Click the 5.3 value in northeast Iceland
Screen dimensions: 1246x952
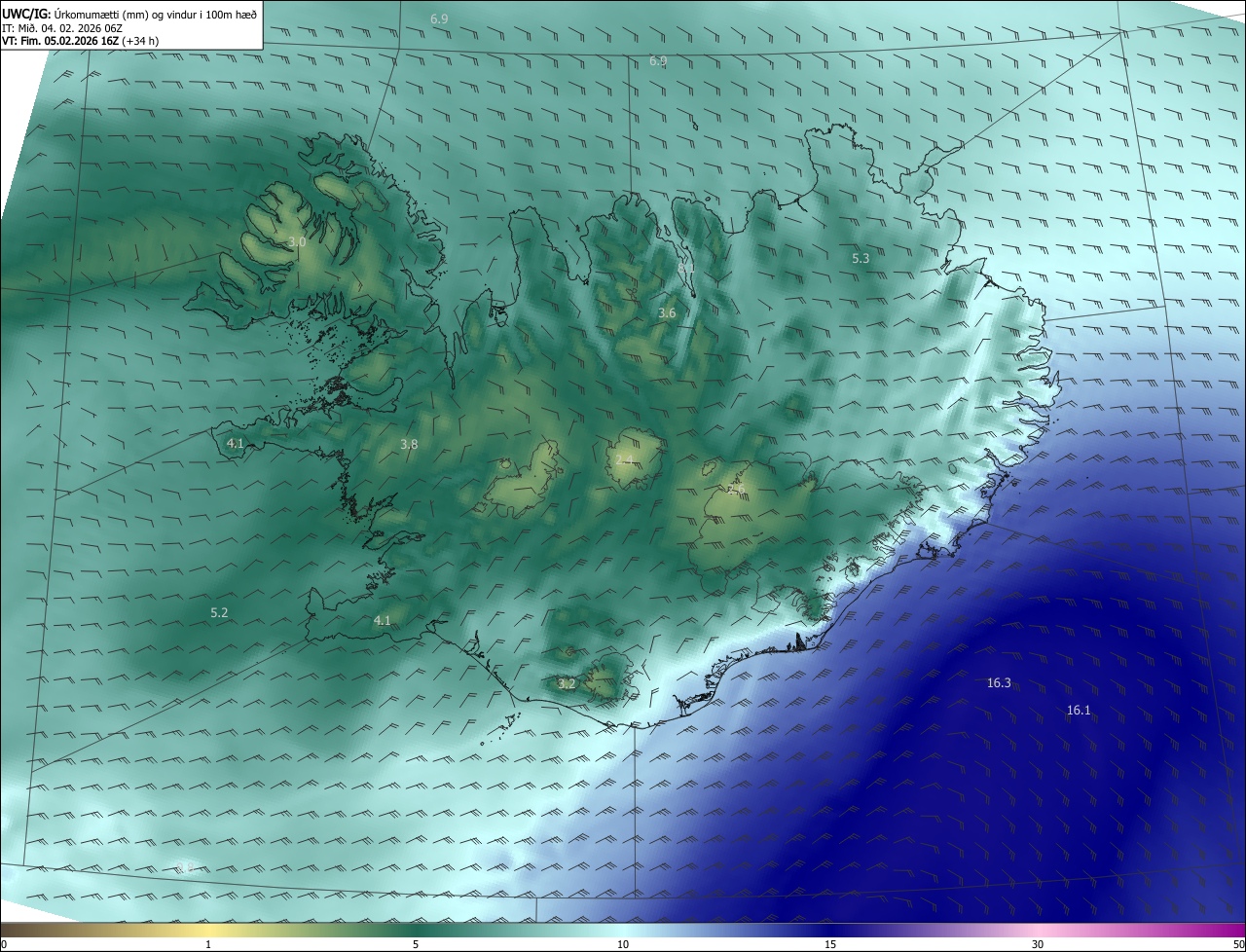click(x=861, y=259)
